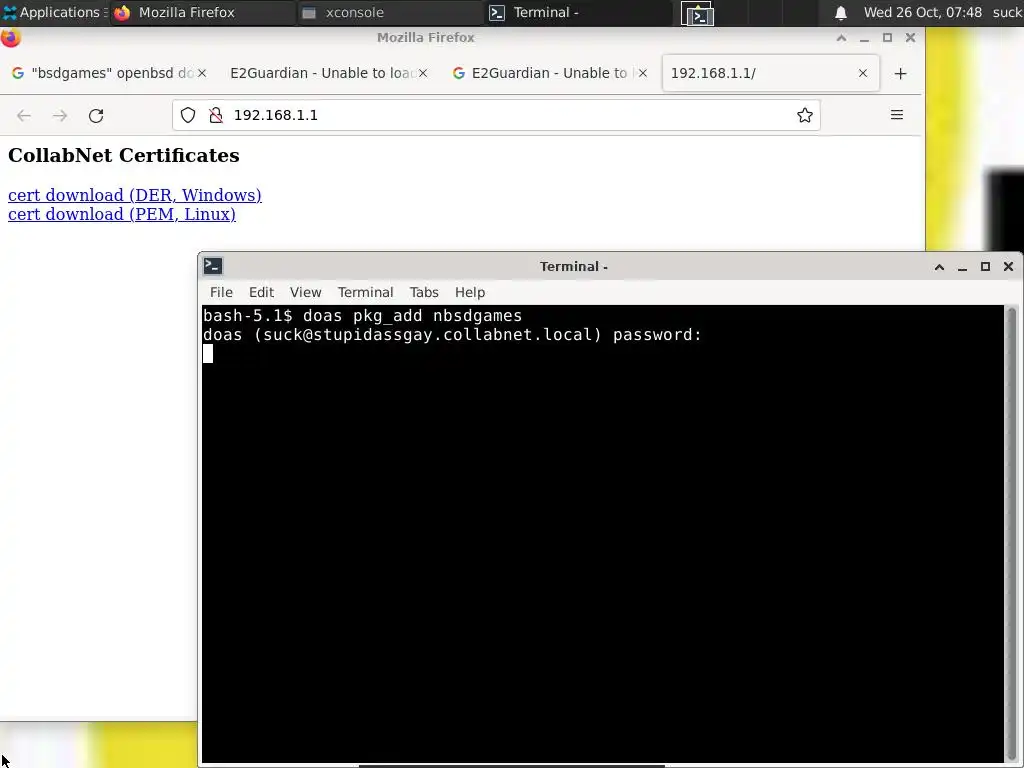
Task: Go back one page in Firefox
Action: (x=24, y=116)
